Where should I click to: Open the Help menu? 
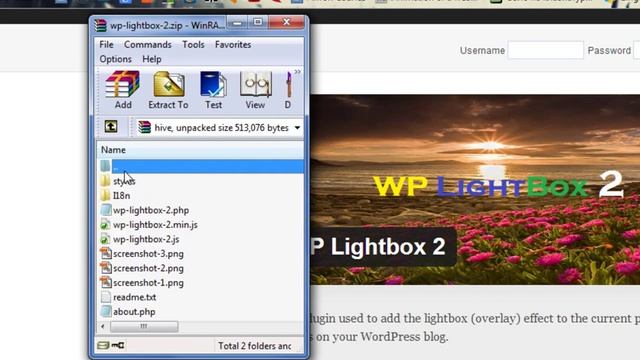click(152, 59)
